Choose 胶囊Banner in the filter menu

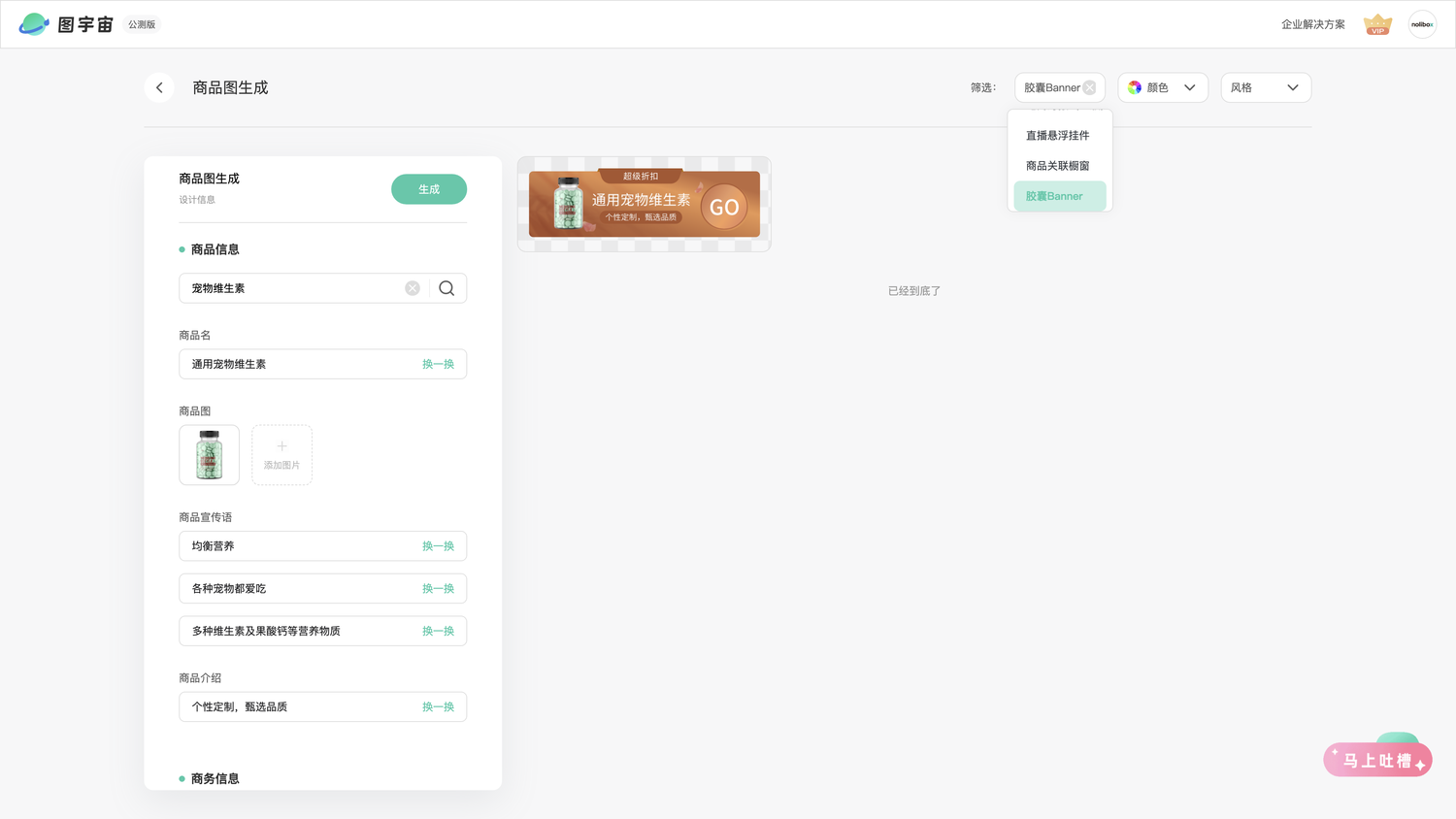(1059, 196)
